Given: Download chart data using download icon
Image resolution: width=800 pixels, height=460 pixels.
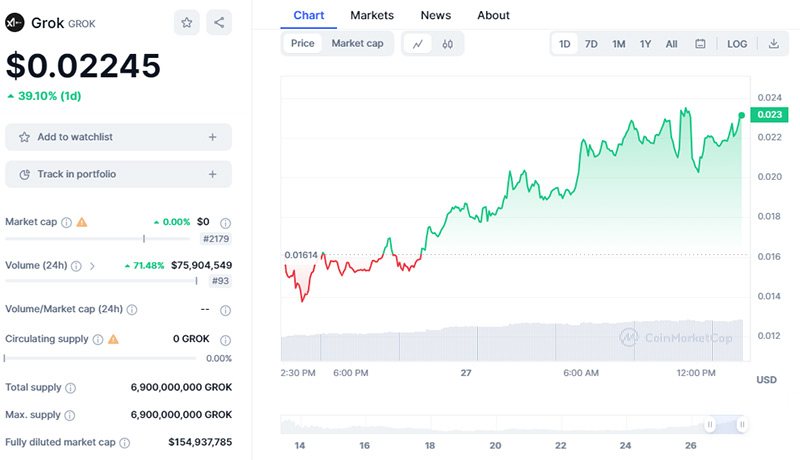Looking at the screenshot, I should click(x=773, y=44).
